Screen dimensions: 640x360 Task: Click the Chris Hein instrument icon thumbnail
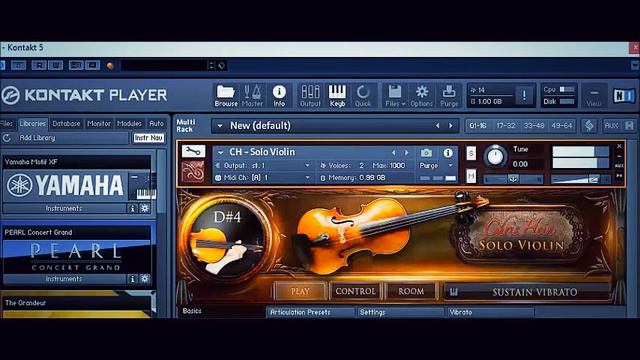[193, 171]
